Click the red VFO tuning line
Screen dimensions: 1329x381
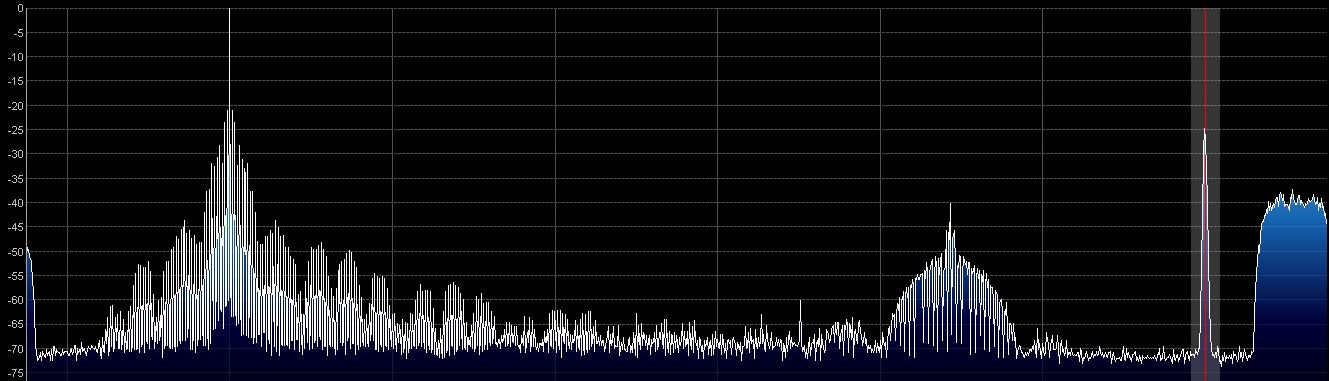tap(1205, 190)
